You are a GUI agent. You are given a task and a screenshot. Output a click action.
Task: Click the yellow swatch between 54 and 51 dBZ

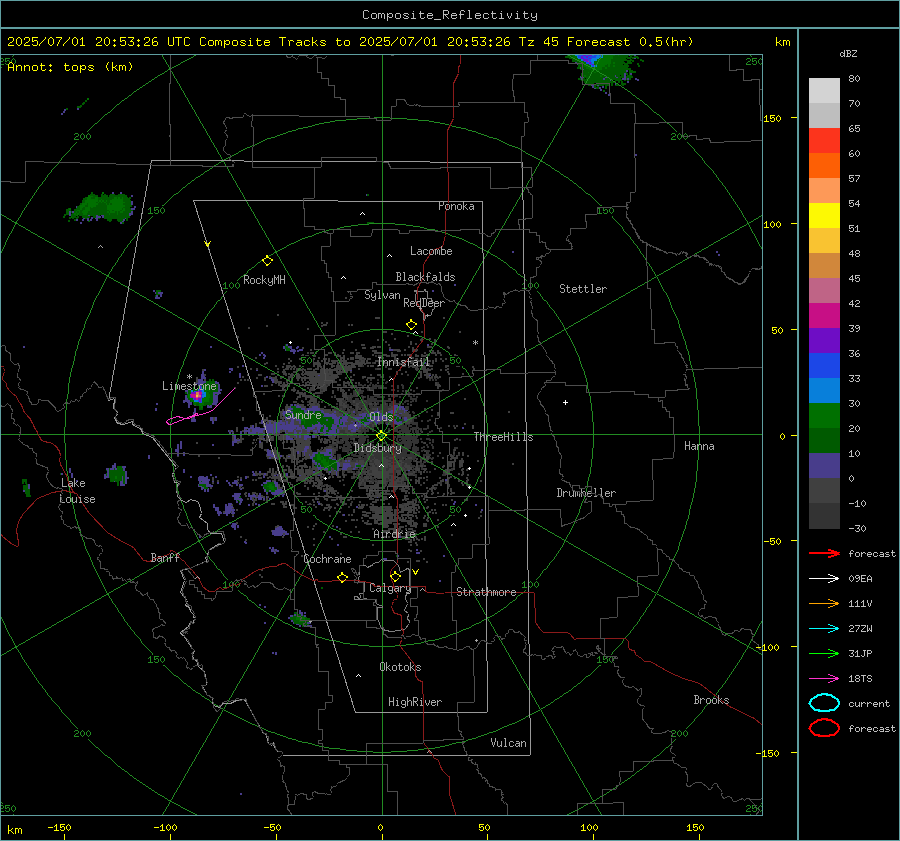824,216
